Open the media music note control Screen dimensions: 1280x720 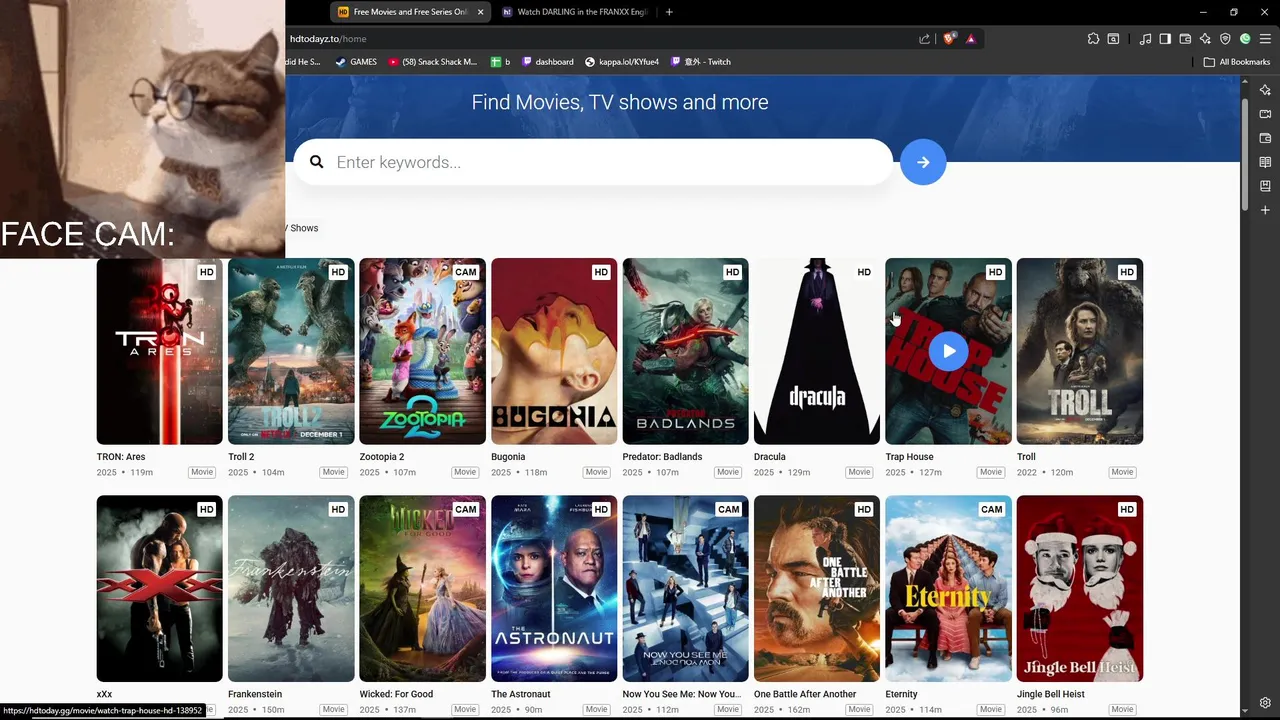click(x=1145, y=39)
